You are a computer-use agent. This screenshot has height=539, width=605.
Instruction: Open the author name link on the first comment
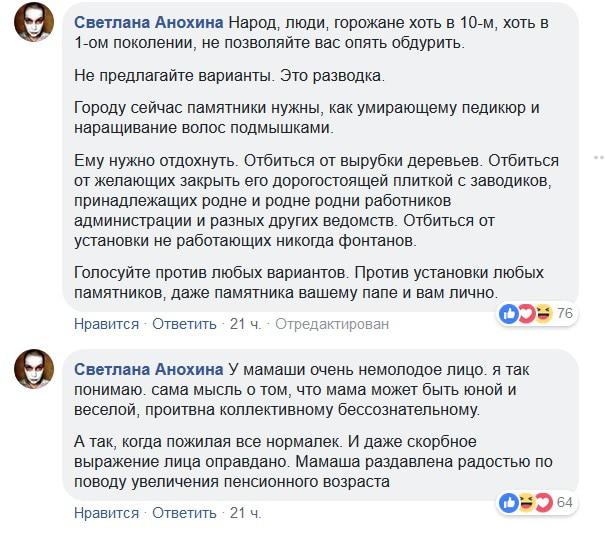148,22
